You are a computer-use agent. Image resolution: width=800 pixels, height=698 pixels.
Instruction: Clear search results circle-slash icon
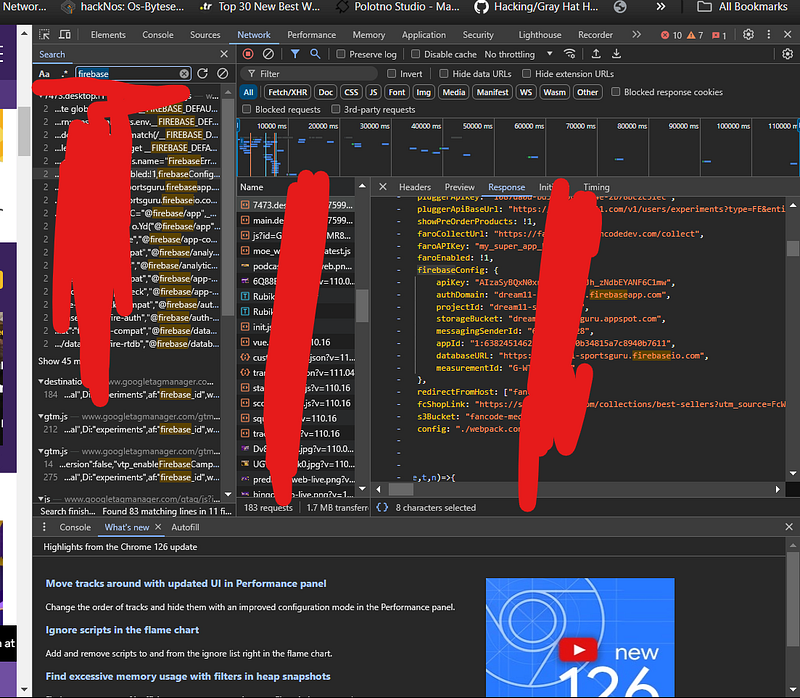222,73
